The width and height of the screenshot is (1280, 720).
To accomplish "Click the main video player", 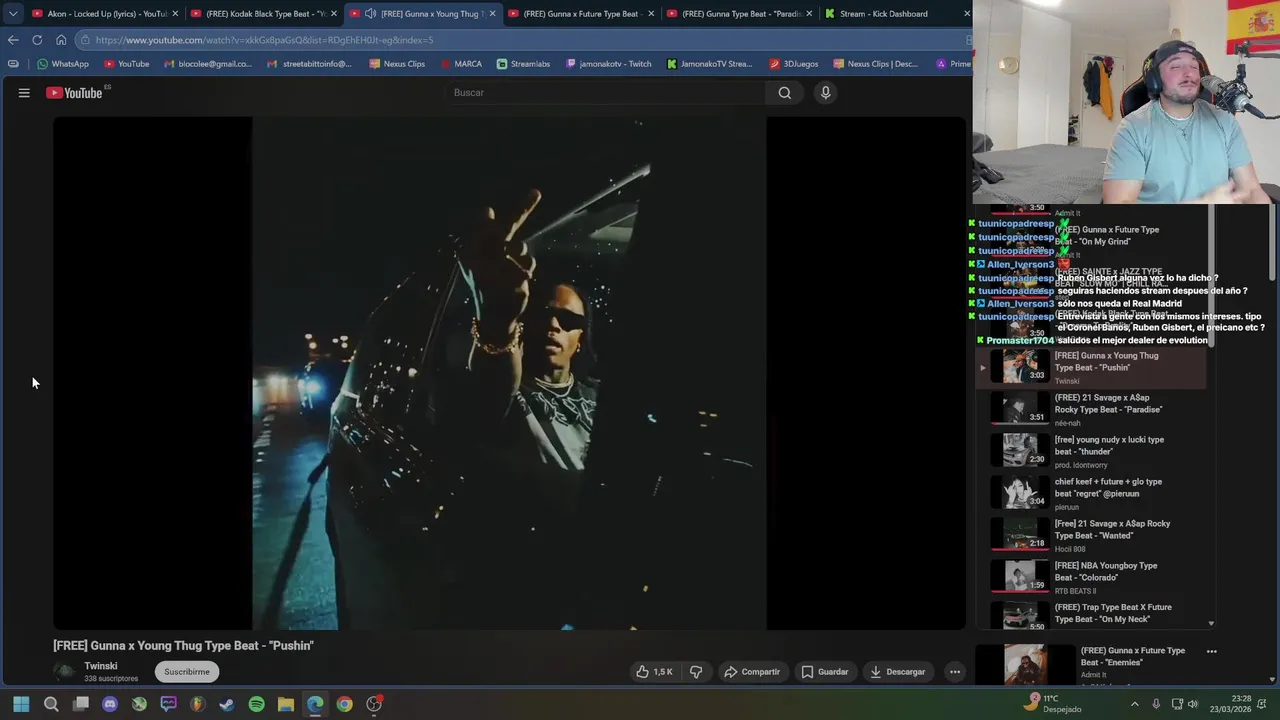I will tap(510, 373).
